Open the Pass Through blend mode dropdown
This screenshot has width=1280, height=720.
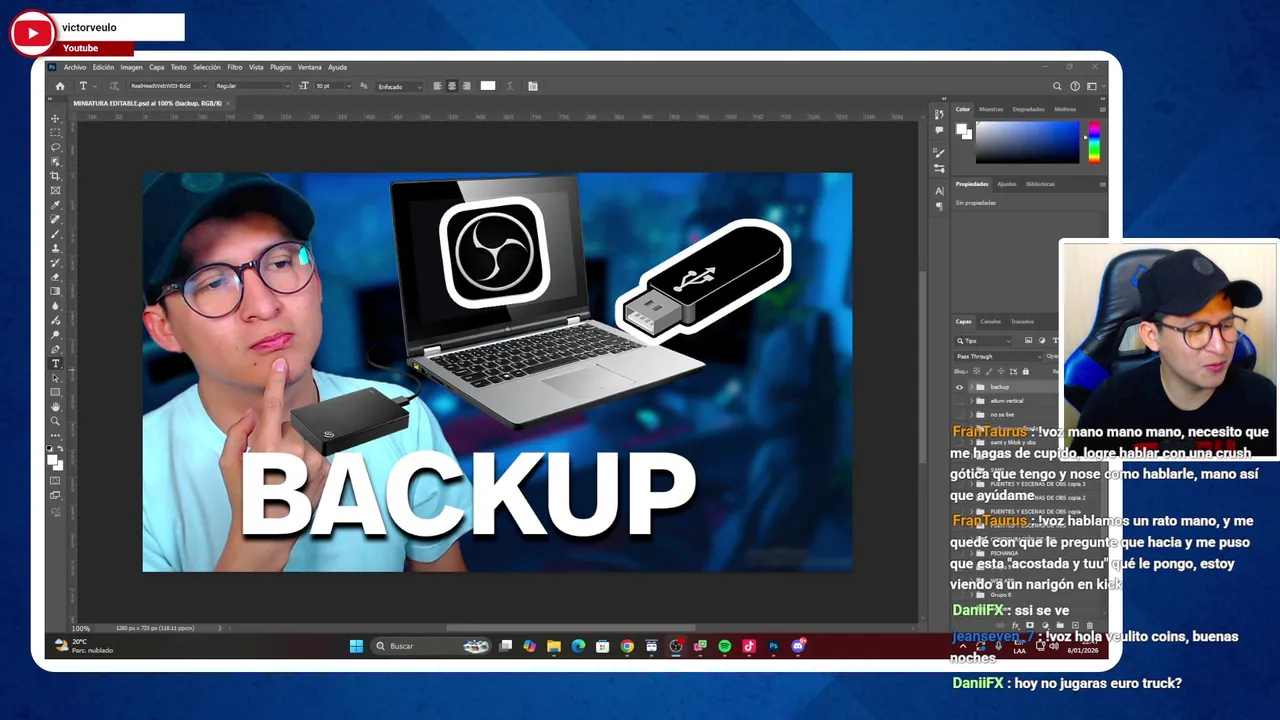[x=998, y=356]
